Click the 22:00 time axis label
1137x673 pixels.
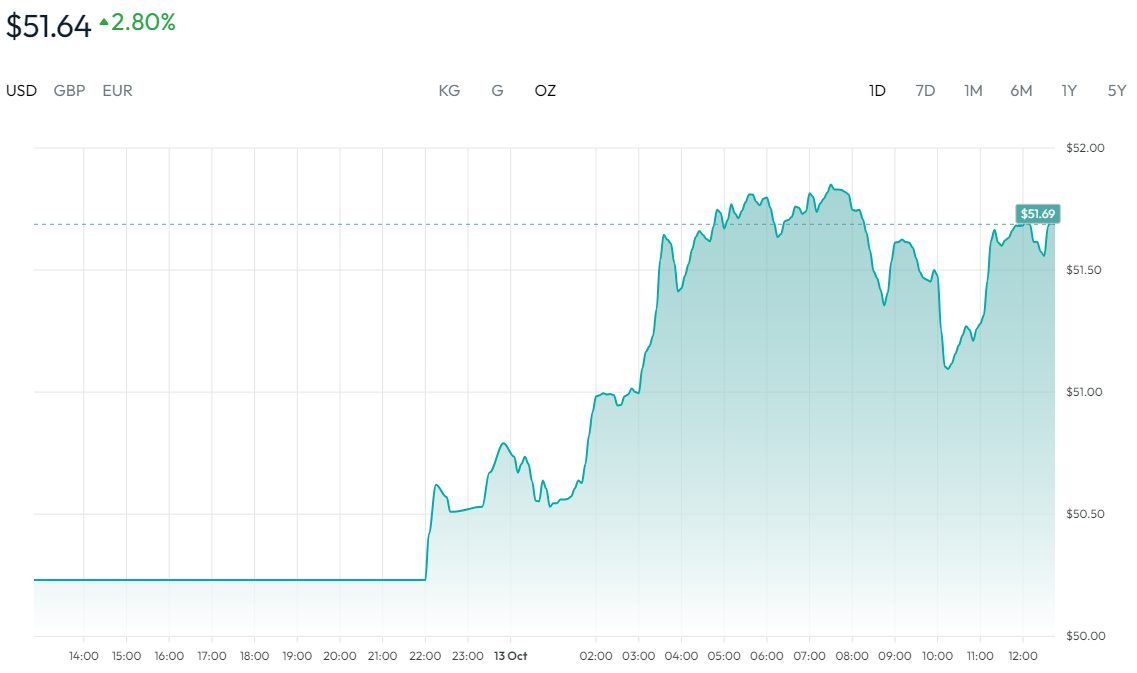tap(425, 656)
